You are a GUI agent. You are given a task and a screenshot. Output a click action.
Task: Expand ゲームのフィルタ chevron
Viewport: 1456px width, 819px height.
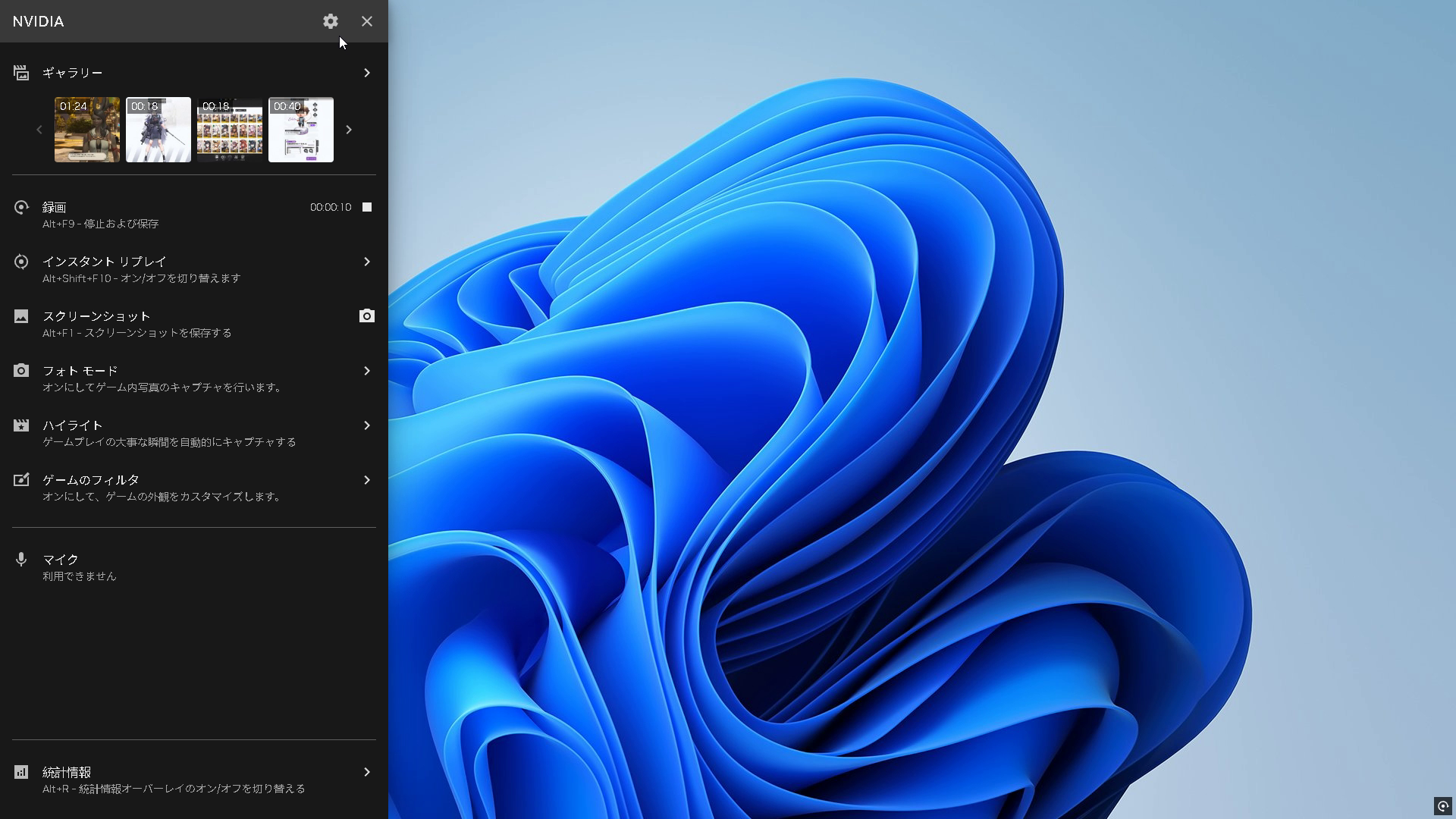(367, 480)
